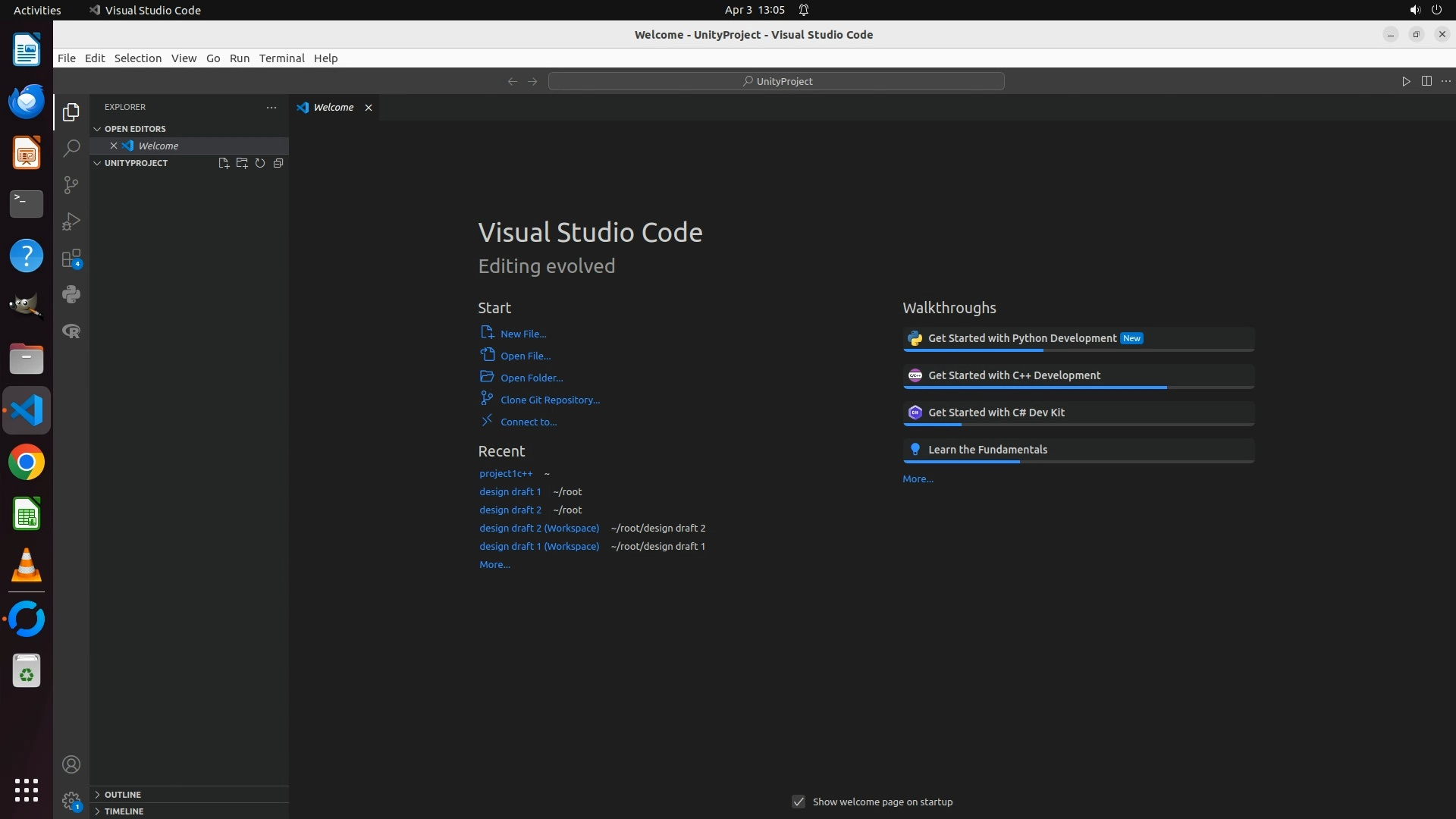Viewport: 1456px width, 819px height.
Task: Click the Split Editor layout icon
Action: click(1426, 81)
